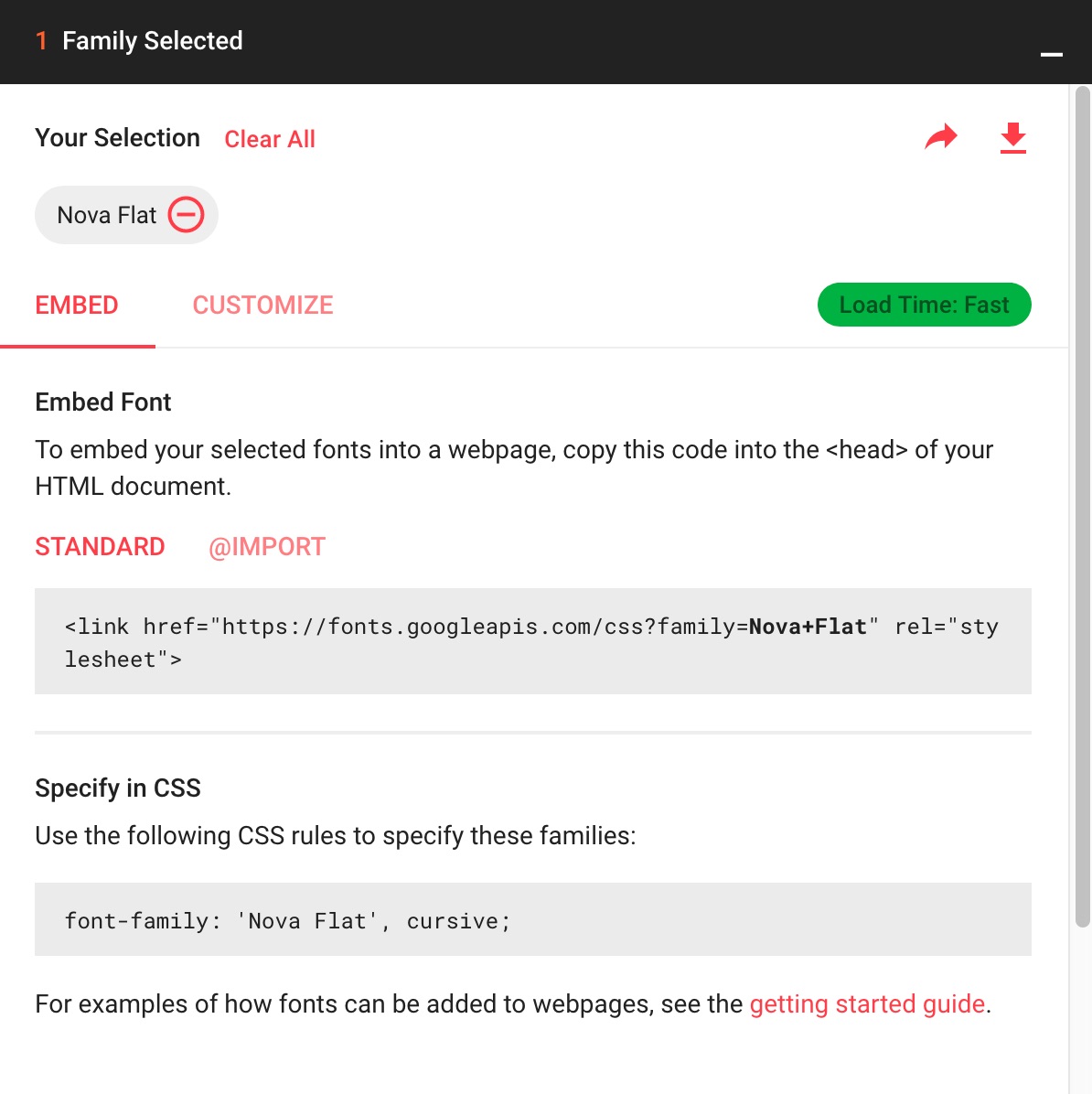Click the link href embed code box
Viewport: 1092px width, 1094px height.
(533, 641)
